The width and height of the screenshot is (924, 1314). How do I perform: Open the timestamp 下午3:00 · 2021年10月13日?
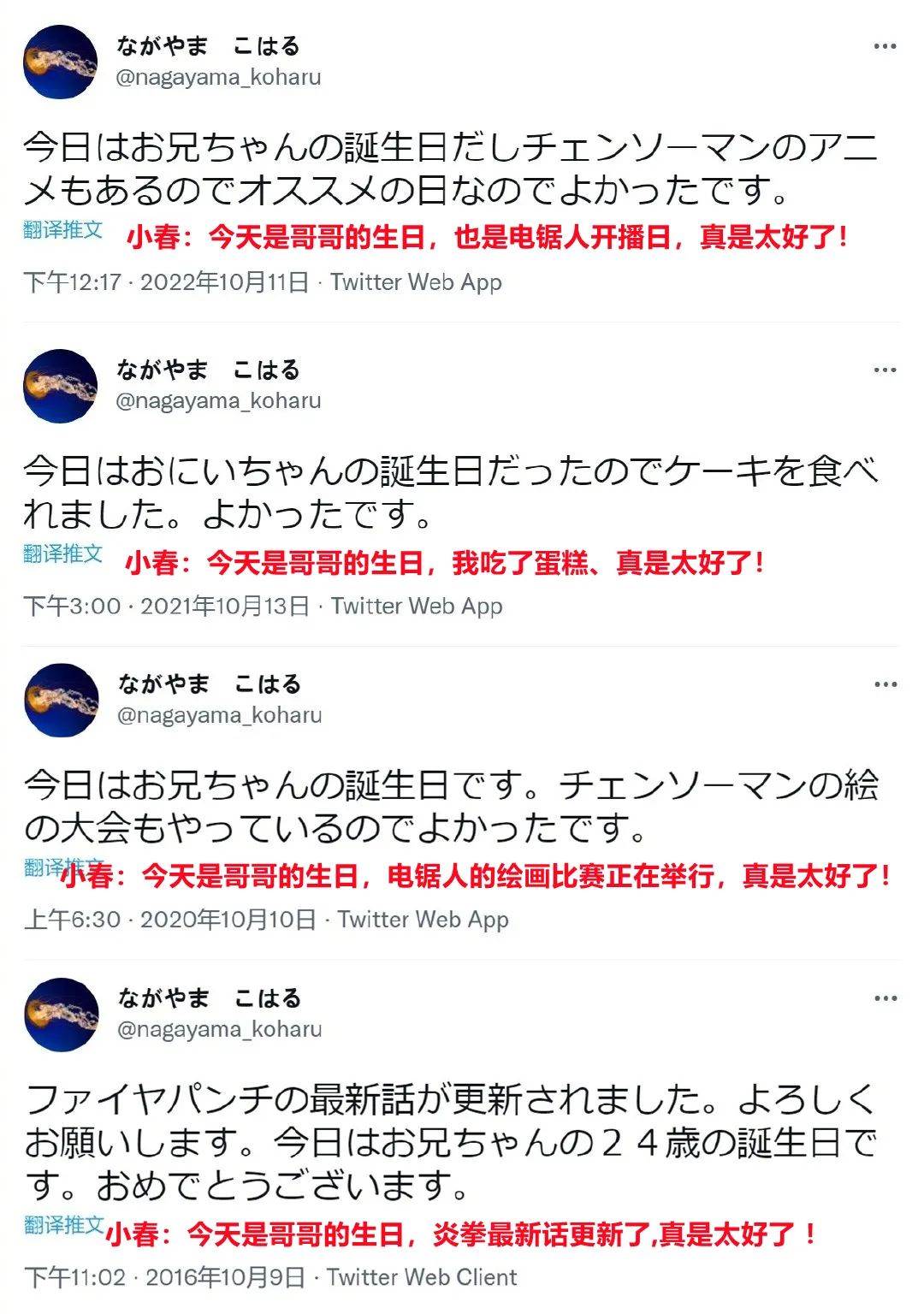(x=166, y=606)
